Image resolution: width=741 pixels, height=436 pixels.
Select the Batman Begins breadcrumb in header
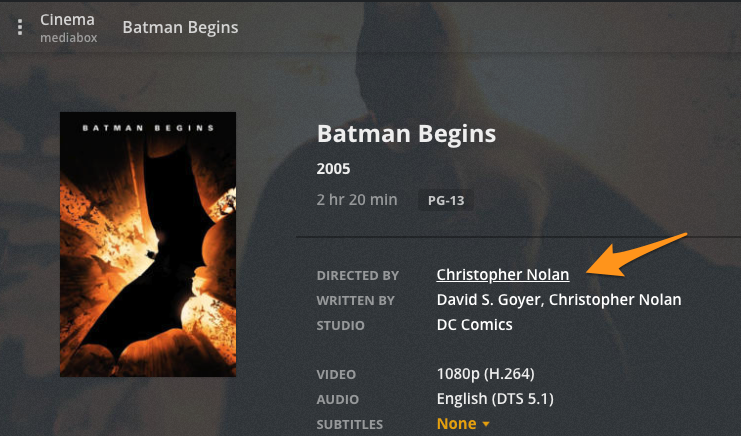click(x=180, y=27)
